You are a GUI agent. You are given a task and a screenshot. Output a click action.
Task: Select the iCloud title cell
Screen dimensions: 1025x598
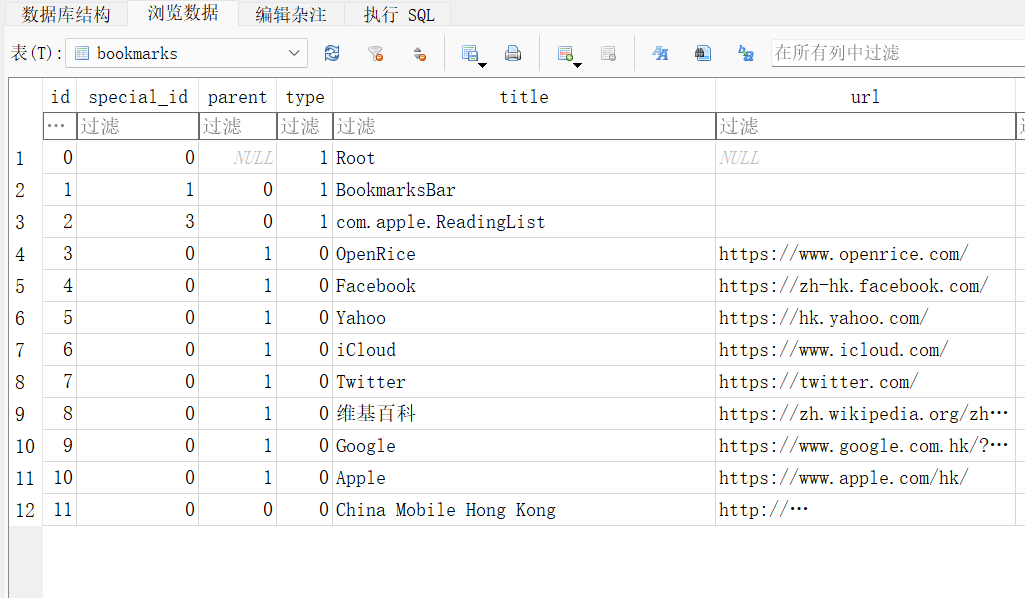point(524,350)
